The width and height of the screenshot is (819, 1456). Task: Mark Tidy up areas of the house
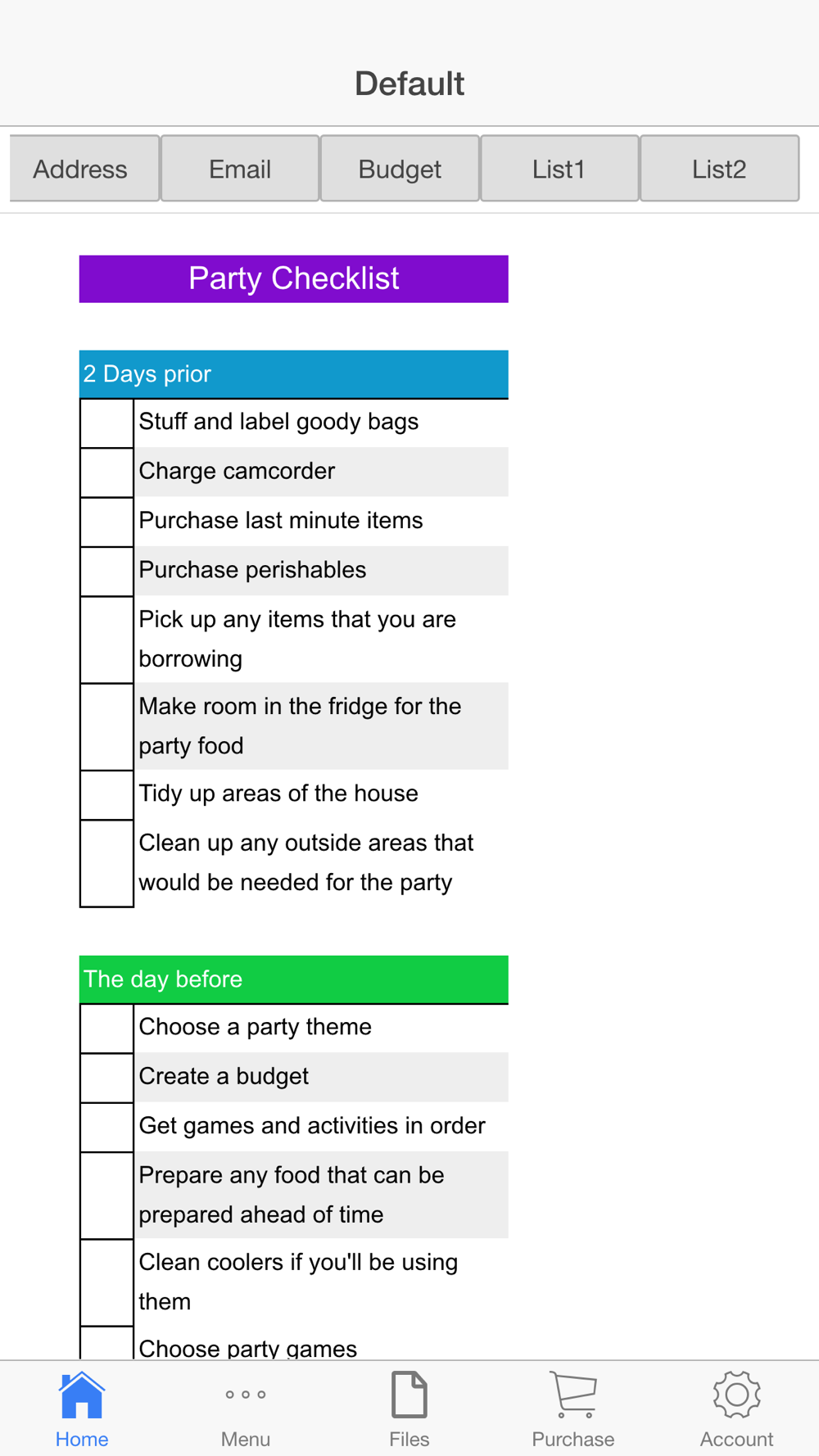pyautogui.click(x=106, y=794)
